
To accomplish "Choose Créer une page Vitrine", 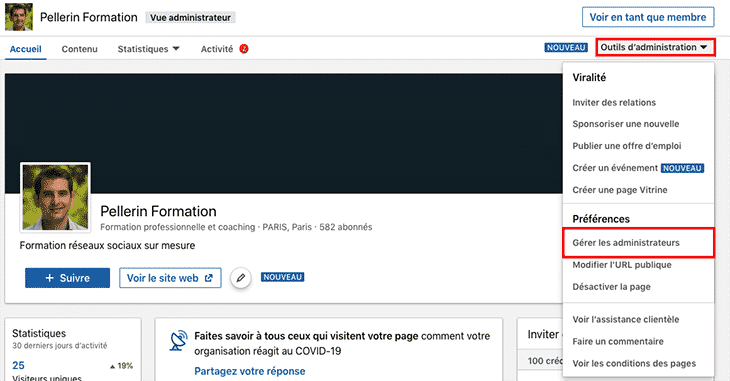I will 620,190.
